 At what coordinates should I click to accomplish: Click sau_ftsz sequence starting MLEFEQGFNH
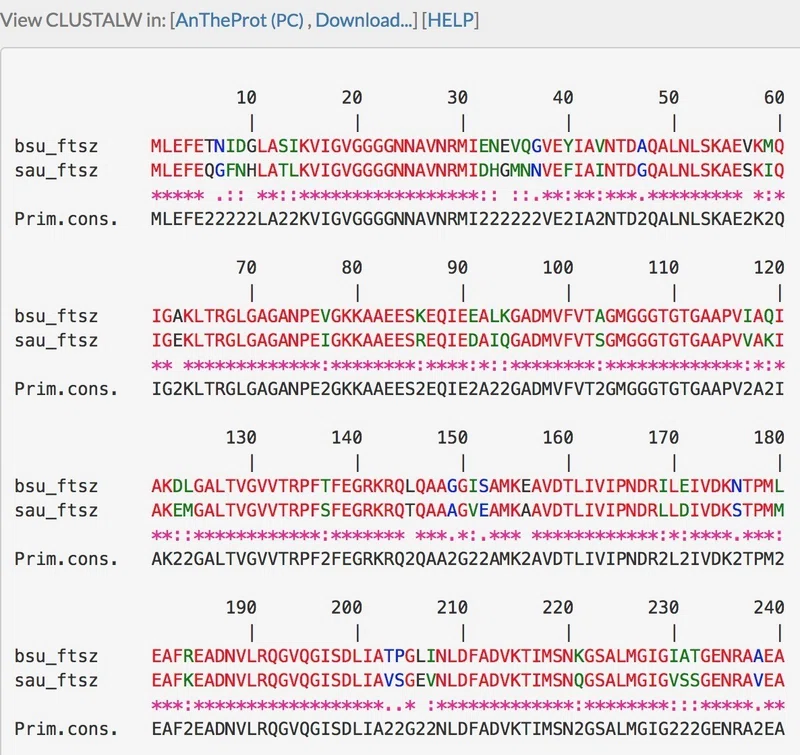coord(467,170)
